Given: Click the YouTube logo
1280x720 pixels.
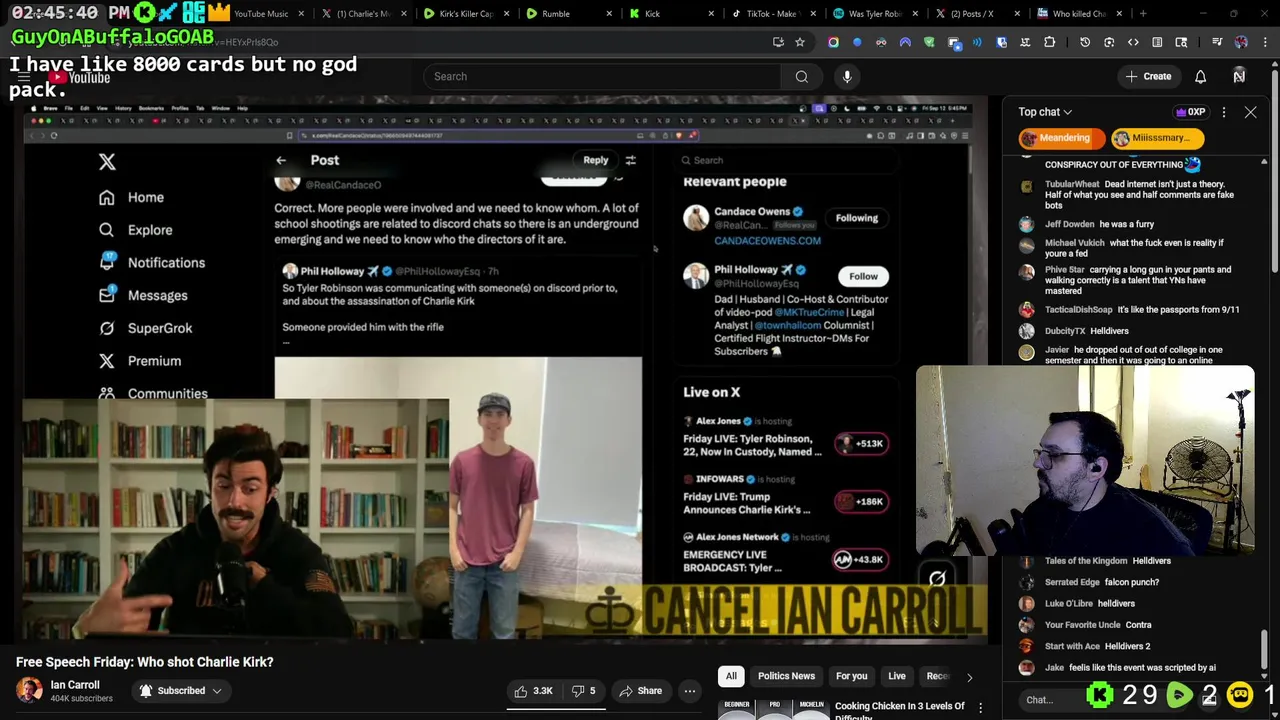Looking at the screenshot, I should pos(77,77).
